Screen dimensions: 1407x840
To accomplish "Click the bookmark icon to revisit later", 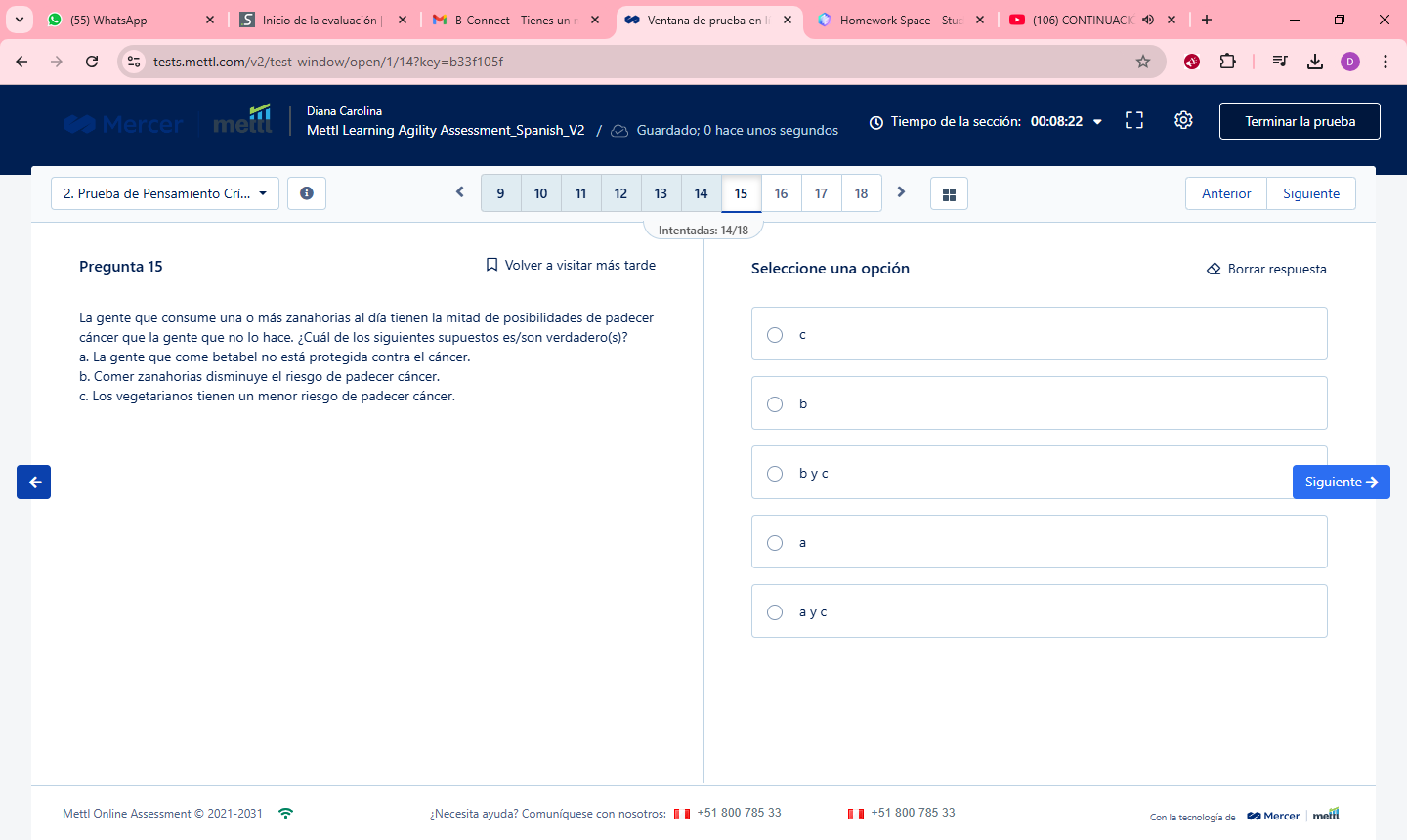I will pyautogui.click(x=491, y=265).
